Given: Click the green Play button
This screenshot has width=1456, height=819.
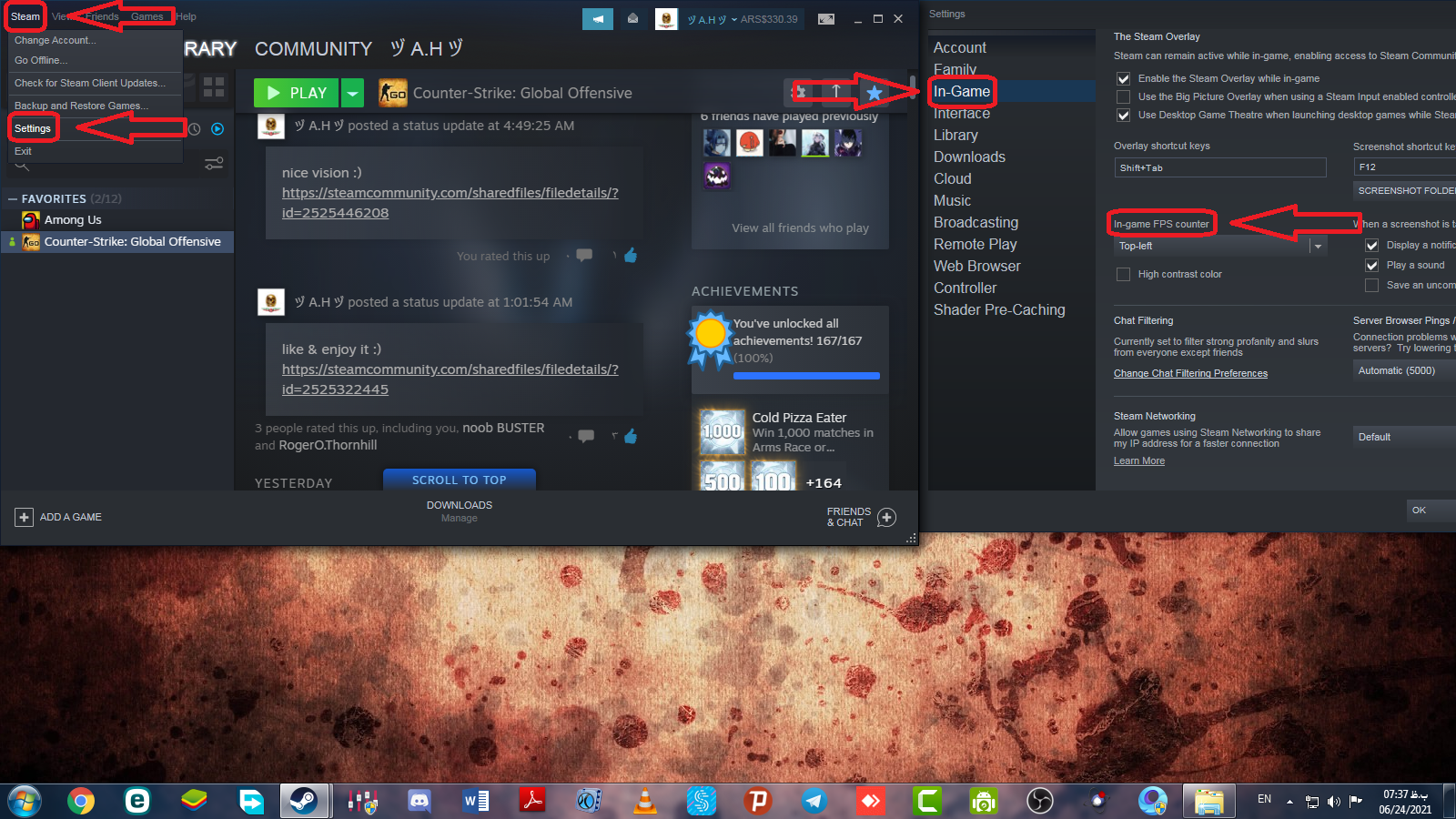Looking at the screenshot, I should (x=297, y=93).
